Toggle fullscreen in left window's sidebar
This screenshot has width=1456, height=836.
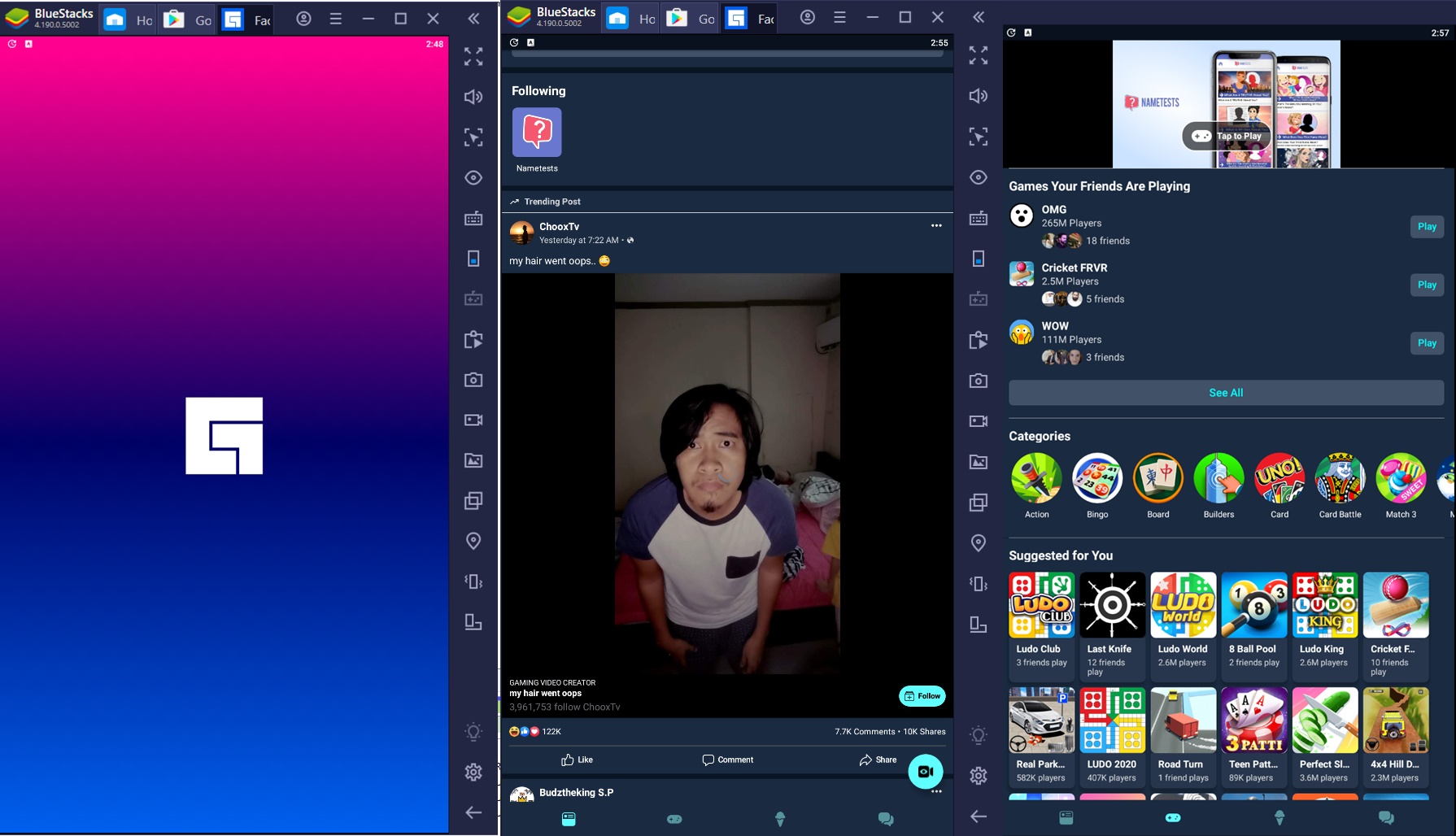tap(473, 56)
